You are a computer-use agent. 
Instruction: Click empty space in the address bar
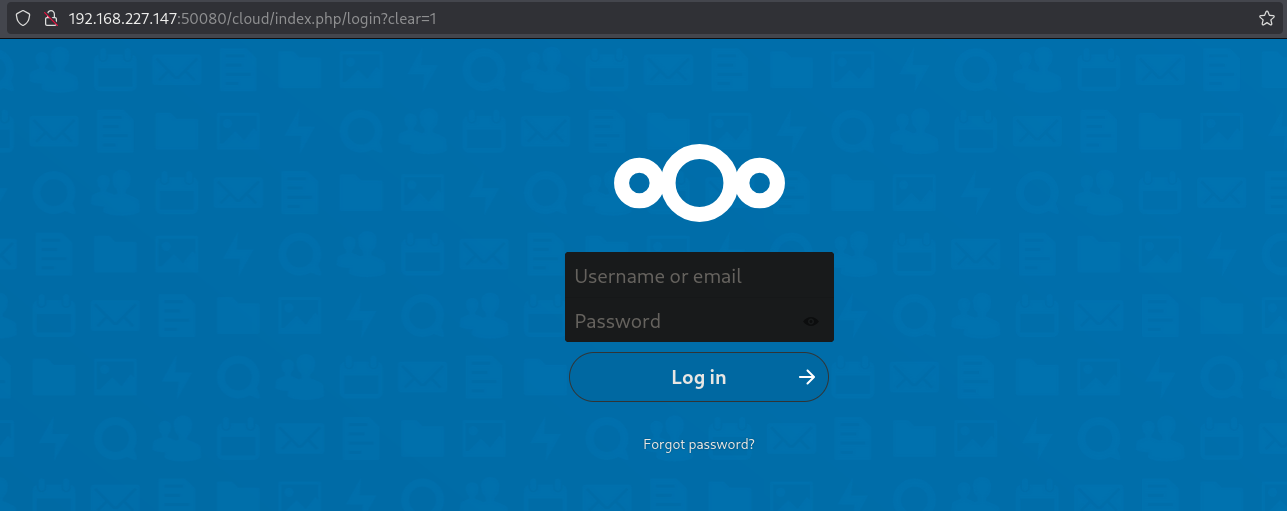pos(800,18)
